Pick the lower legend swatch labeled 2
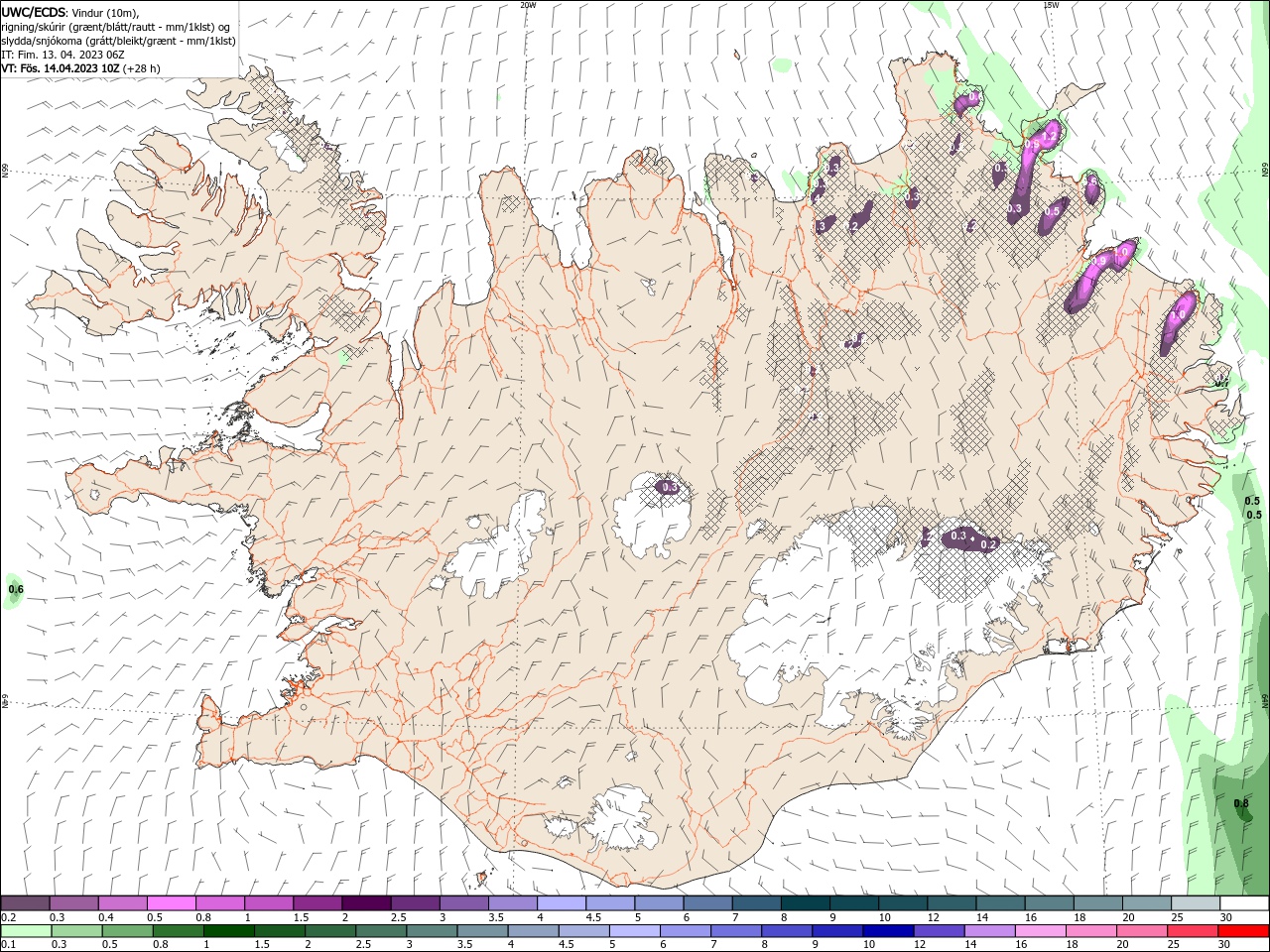 [x=330, y=931]
